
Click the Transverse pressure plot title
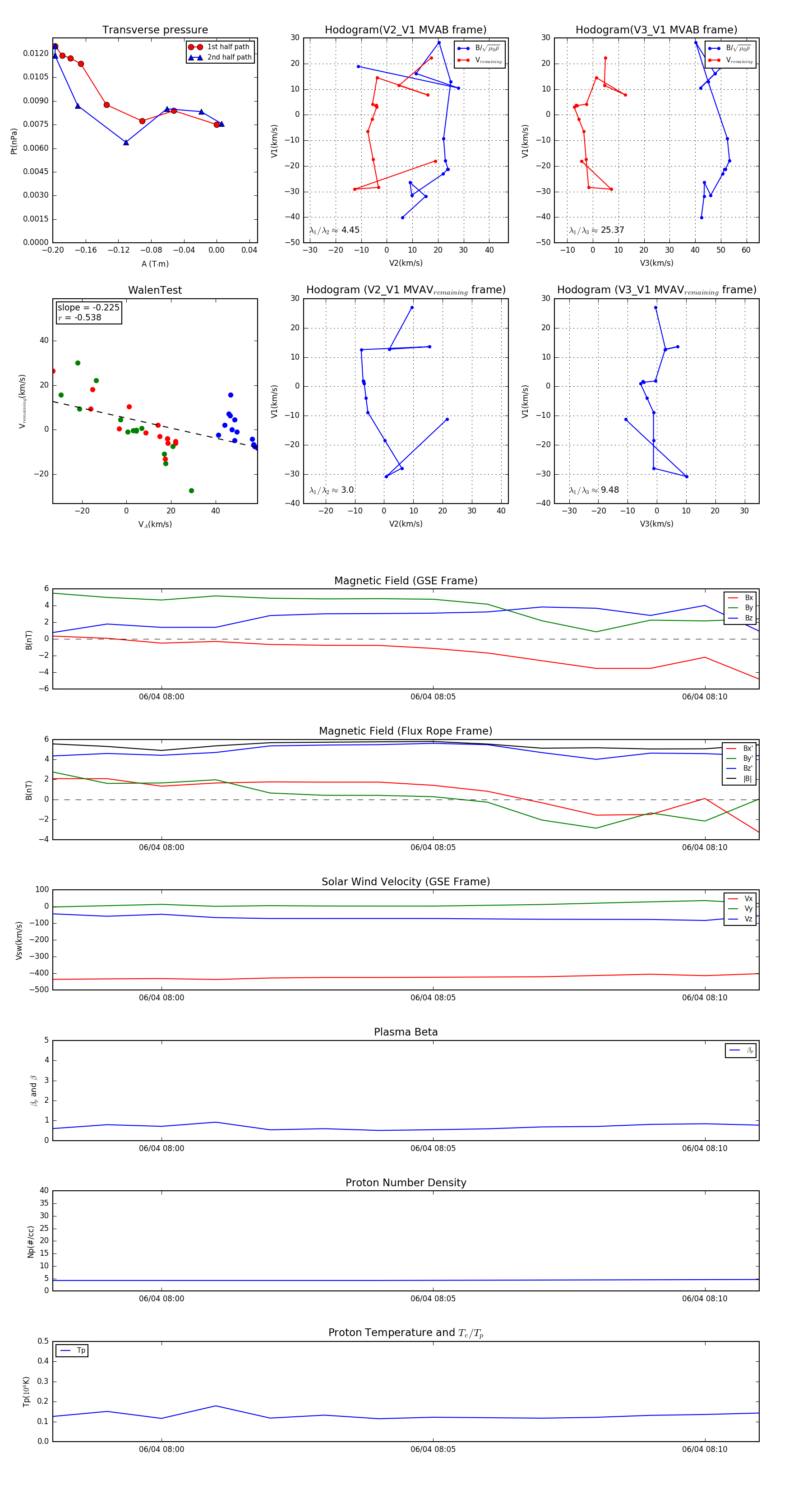point(155,30)
